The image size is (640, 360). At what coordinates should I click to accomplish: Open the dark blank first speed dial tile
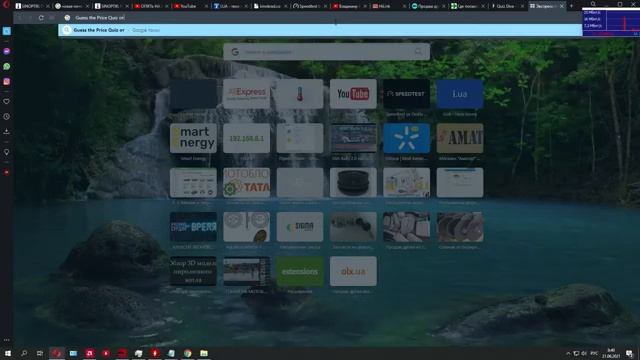click(193, 94)
